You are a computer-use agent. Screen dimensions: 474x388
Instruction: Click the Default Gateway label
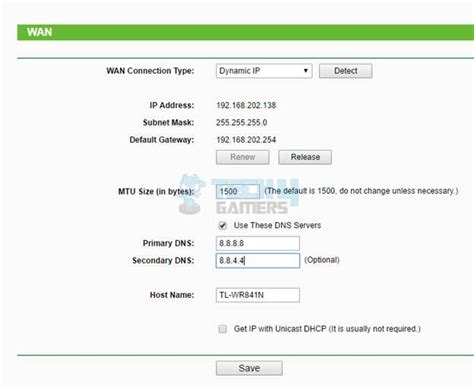click(162, 140)
